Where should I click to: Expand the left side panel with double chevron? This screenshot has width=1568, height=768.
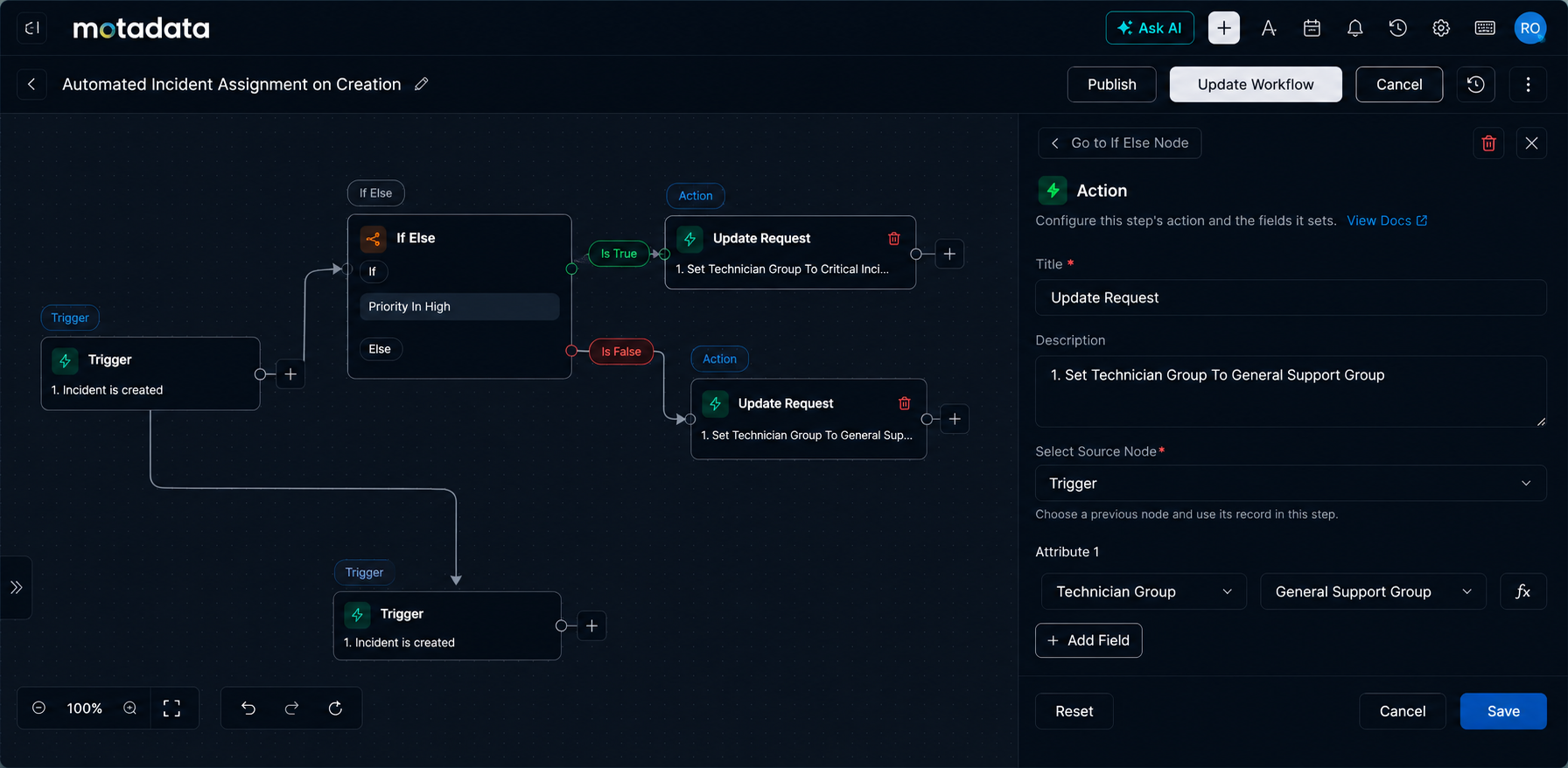16,587
